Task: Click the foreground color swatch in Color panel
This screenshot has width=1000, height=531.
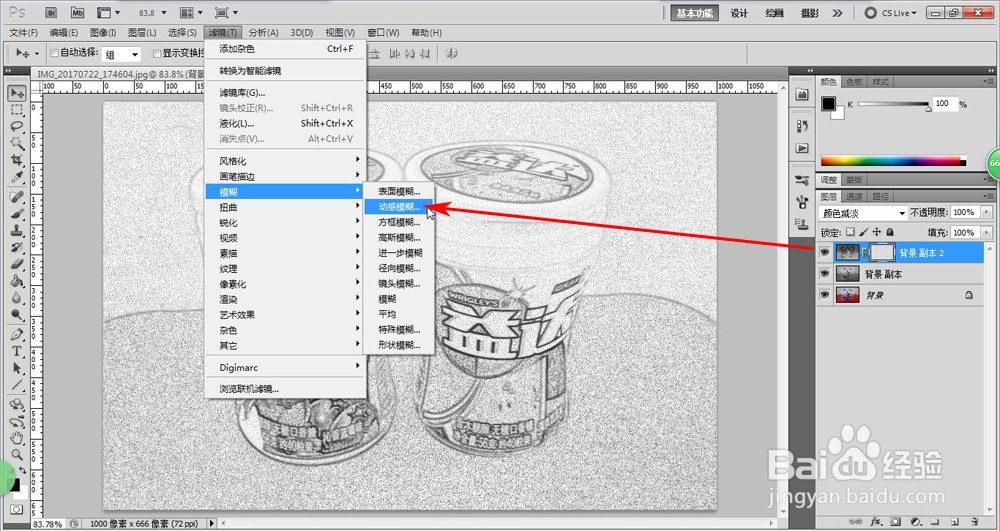Action: 828,103
